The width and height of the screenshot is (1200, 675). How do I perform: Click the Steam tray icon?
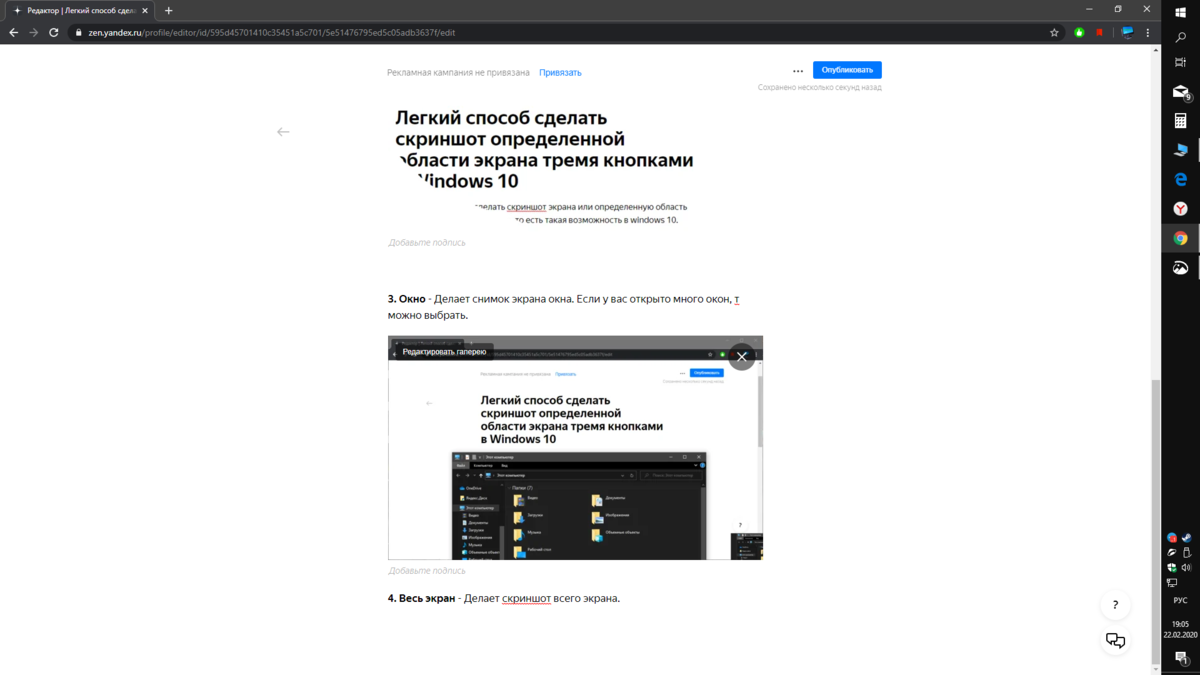click(x=1186, y=538)
